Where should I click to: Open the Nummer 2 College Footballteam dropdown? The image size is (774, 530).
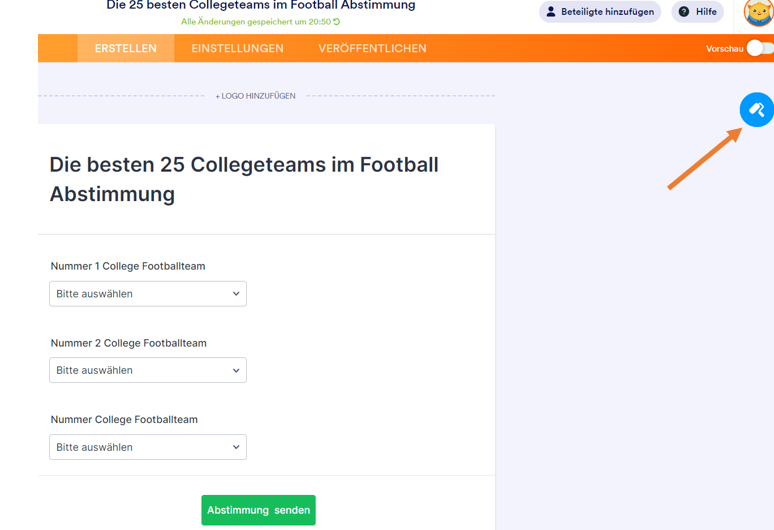[148, 370]
